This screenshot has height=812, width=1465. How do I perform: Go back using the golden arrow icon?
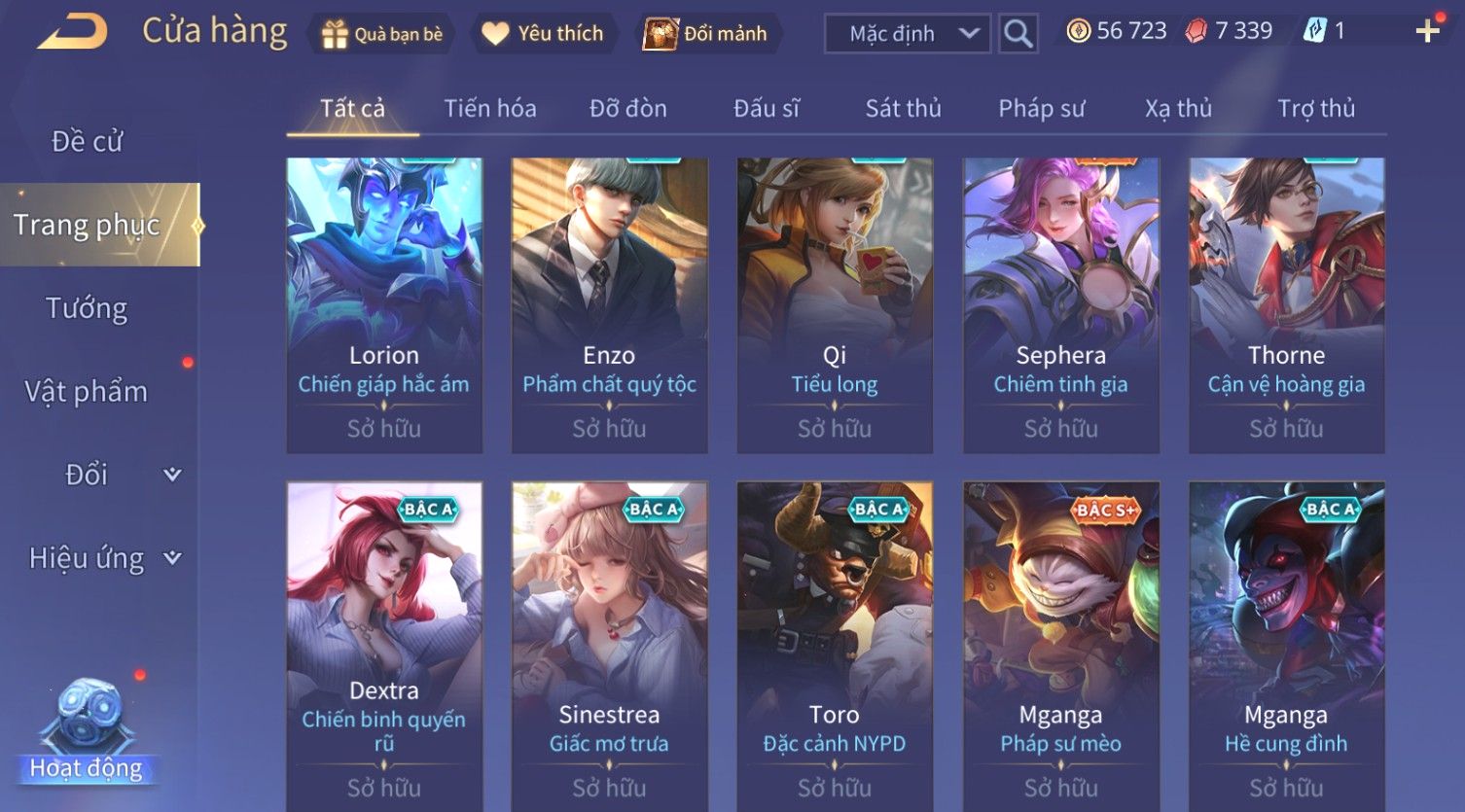click(x=72, y=32)
